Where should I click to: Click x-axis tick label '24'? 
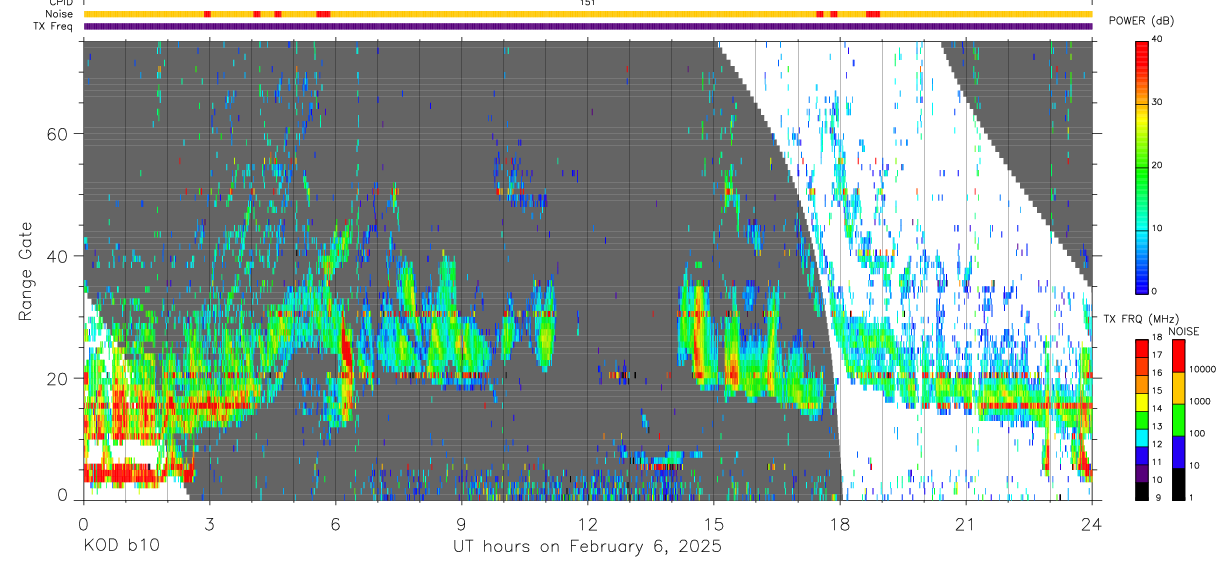1092,523
